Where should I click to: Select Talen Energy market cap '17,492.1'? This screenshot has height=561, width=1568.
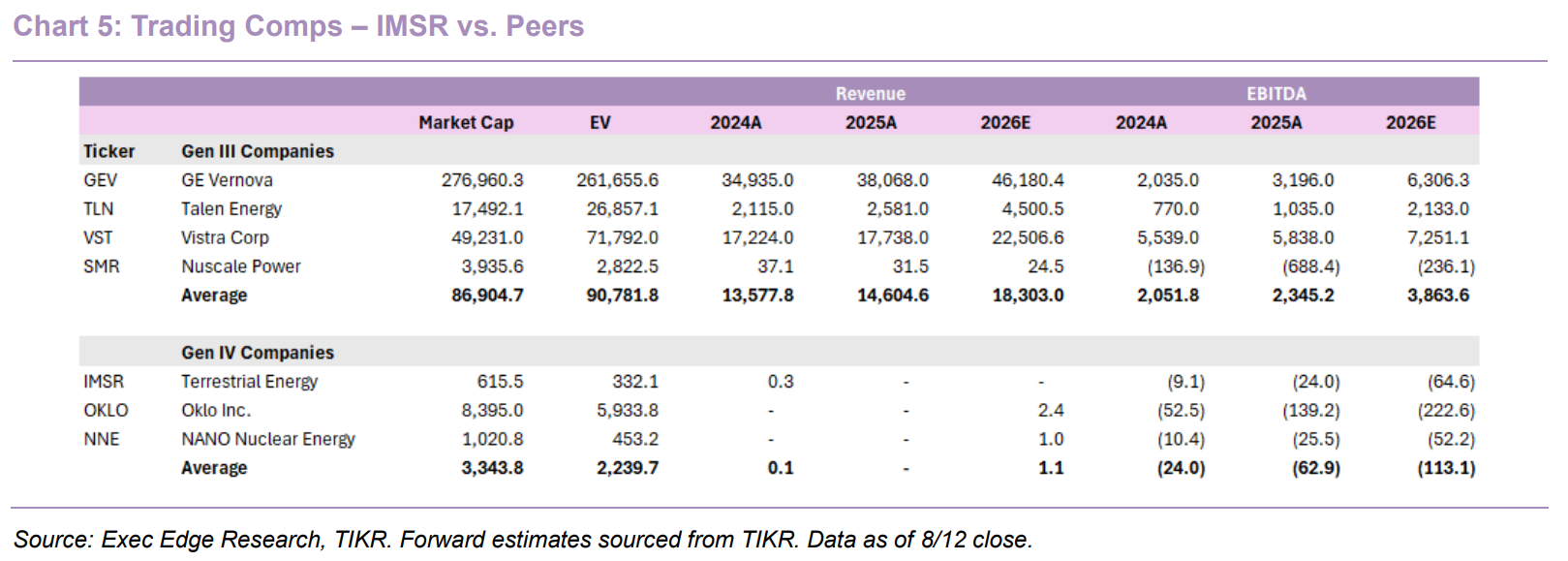487,209
